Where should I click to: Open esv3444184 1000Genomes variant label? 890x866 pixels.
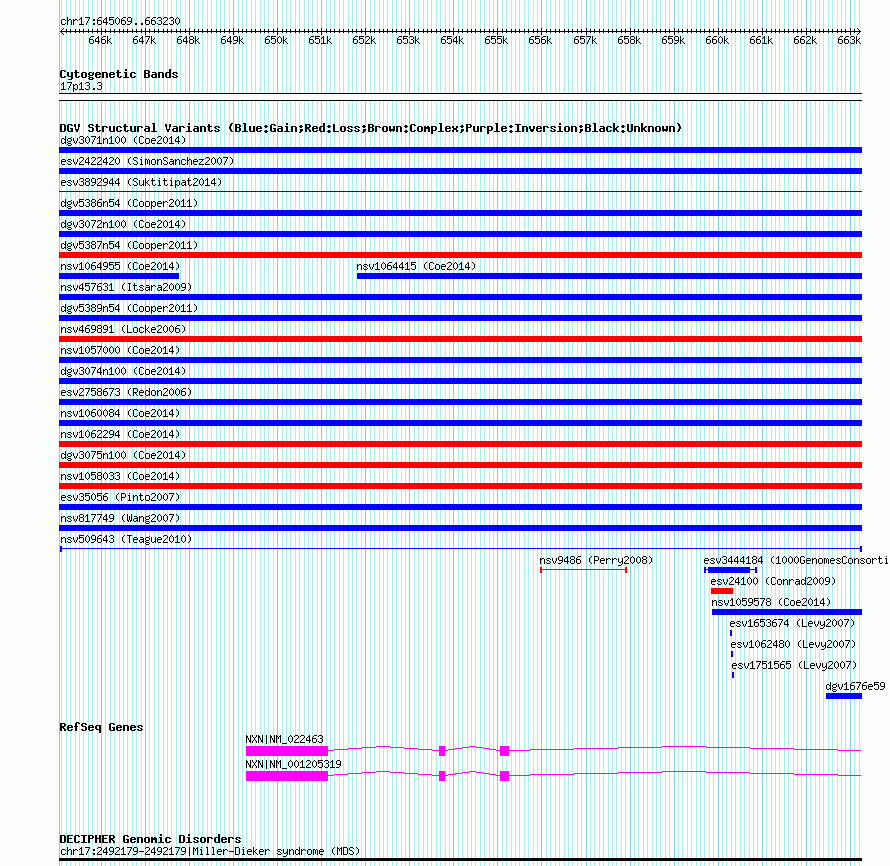click(x=796, y=560)
